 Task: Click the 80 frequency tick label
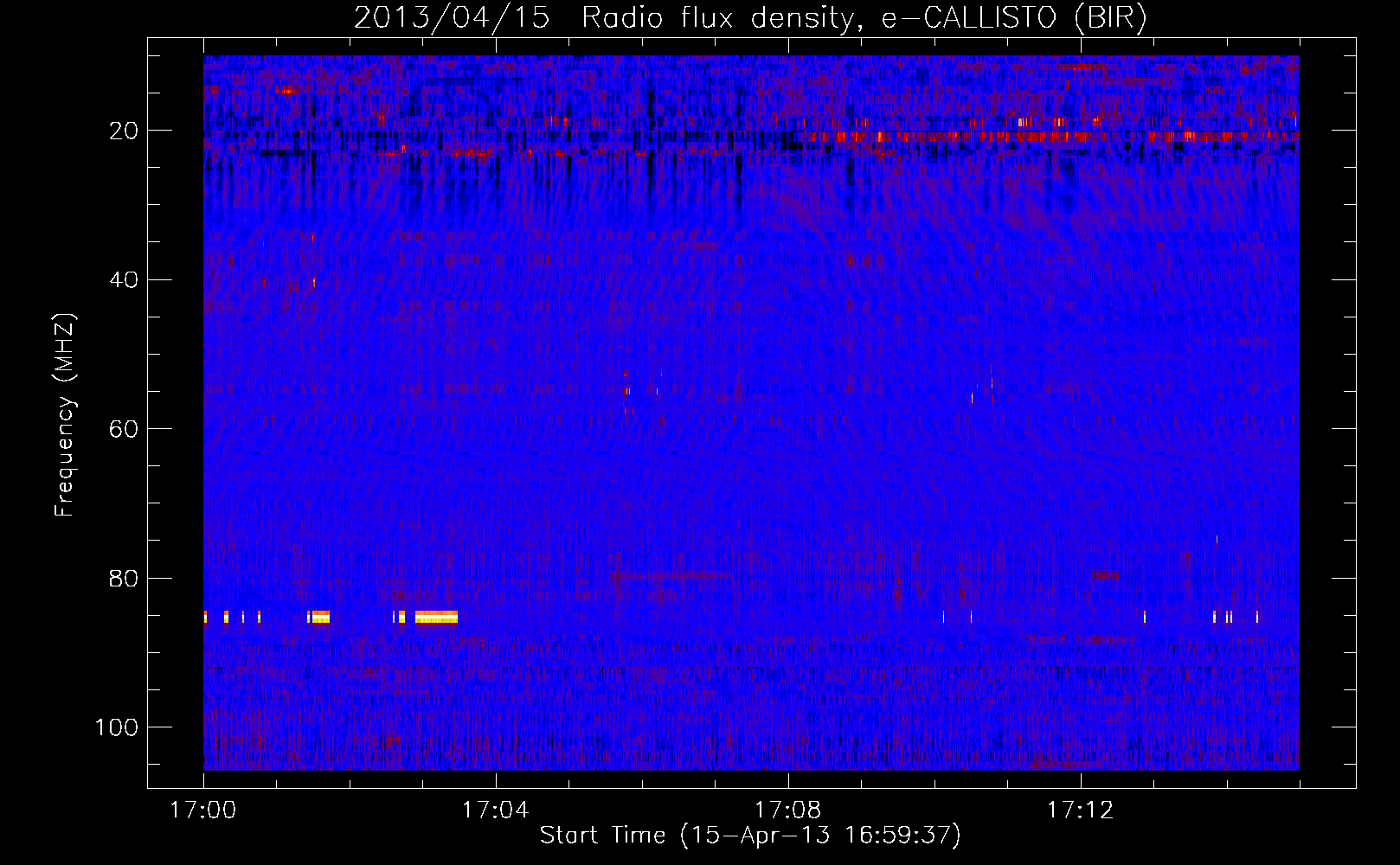pyautogui.click(x=125, y=579)
